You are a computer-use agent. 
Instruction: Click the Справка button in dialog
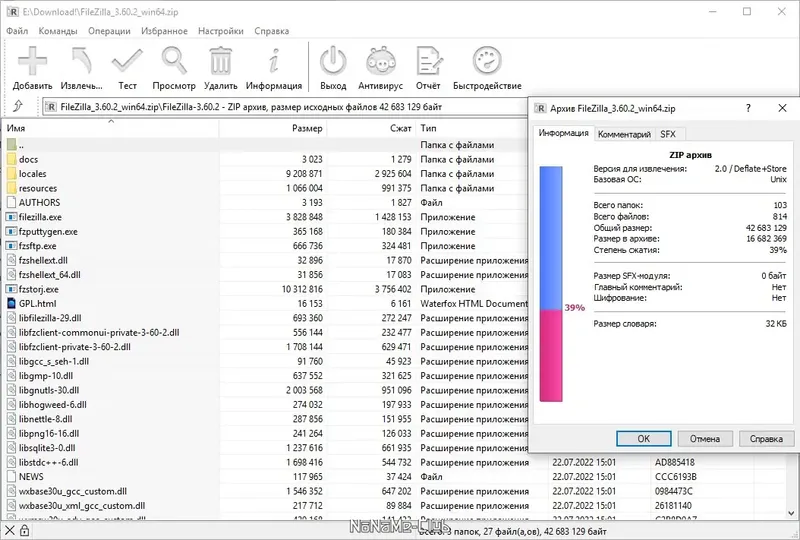coord(766,438)
